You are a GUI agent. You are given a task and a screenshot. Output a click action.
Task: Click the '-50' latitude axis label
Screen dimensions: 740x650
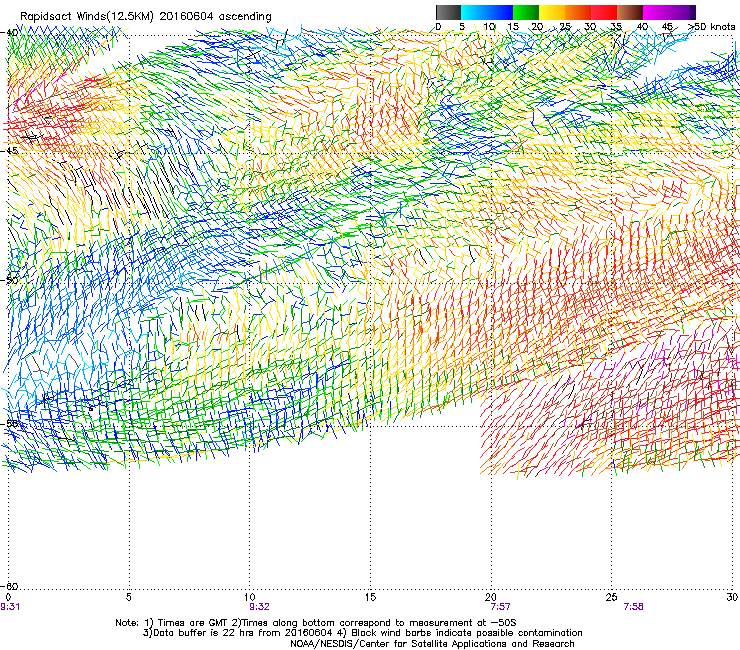click(10, 280)
